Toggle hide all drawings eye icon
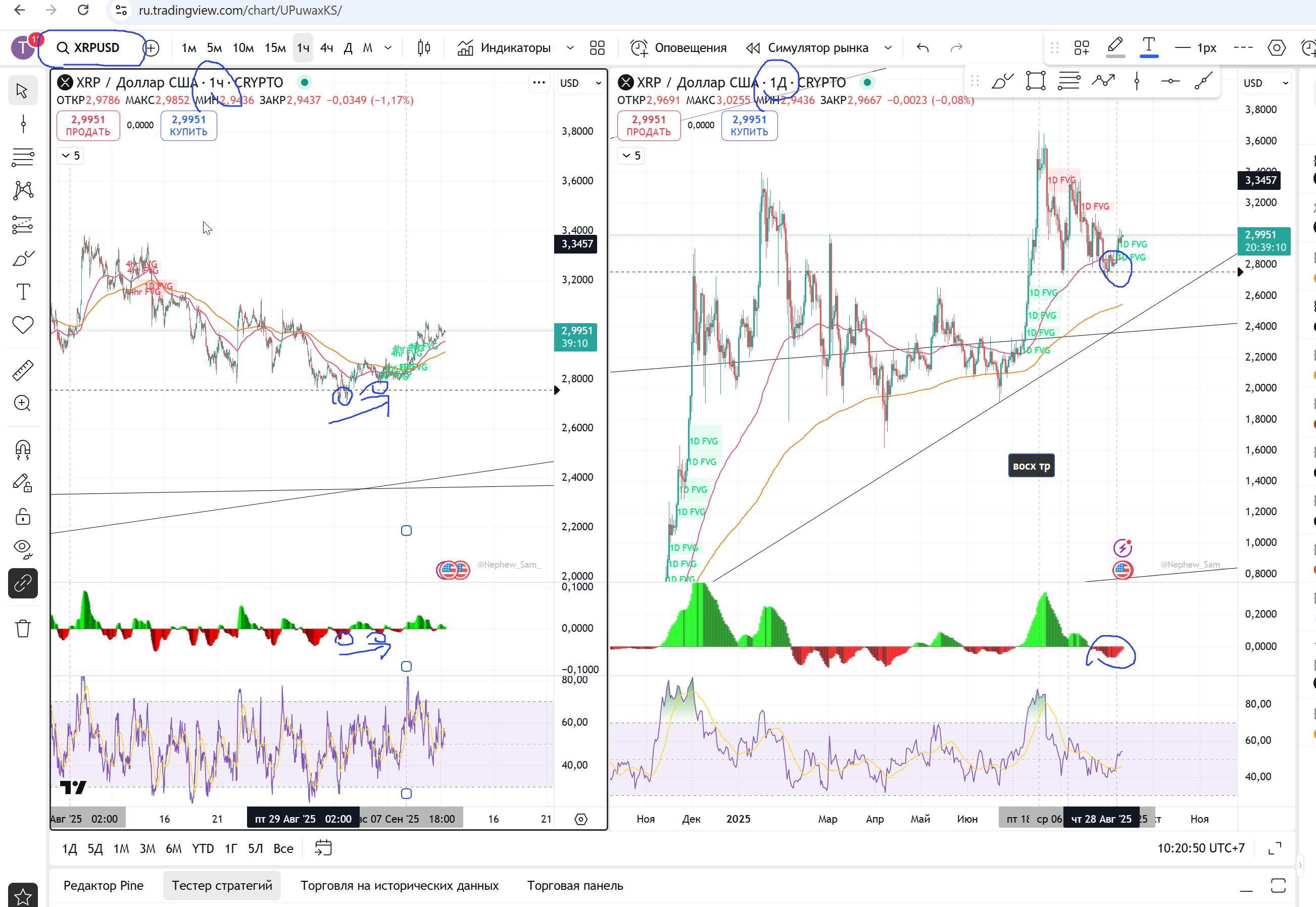Image resolution: width=1316 pixels, height=907 pixels. [x=23, y=549]
